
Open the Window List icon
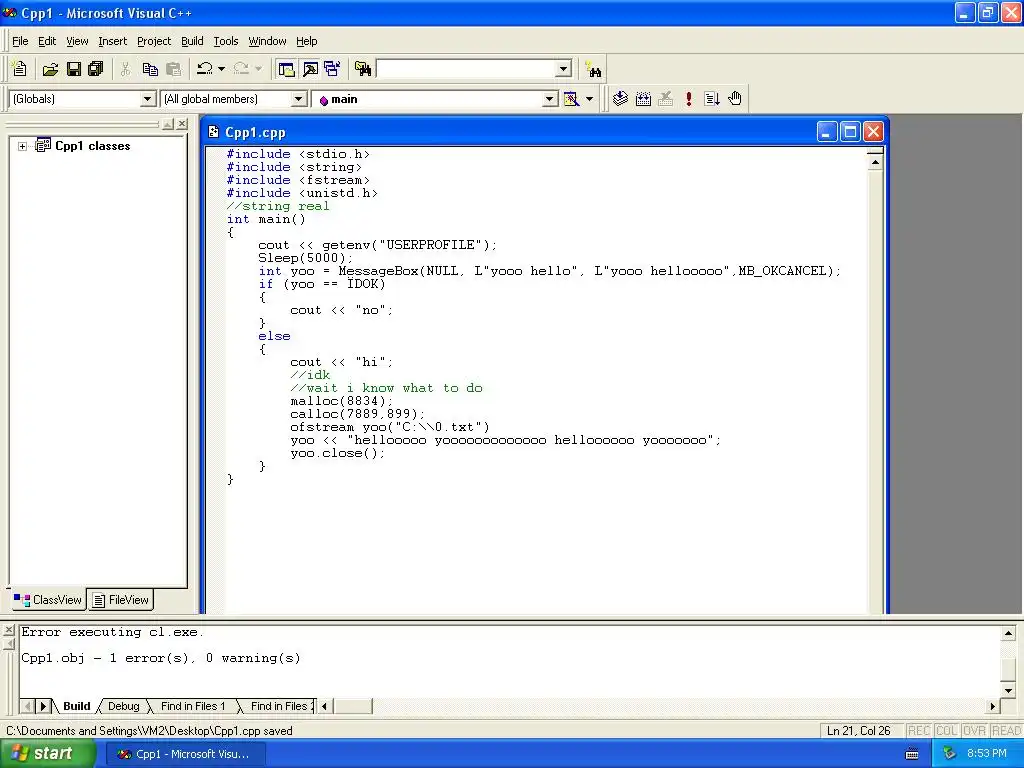point(332,69)
